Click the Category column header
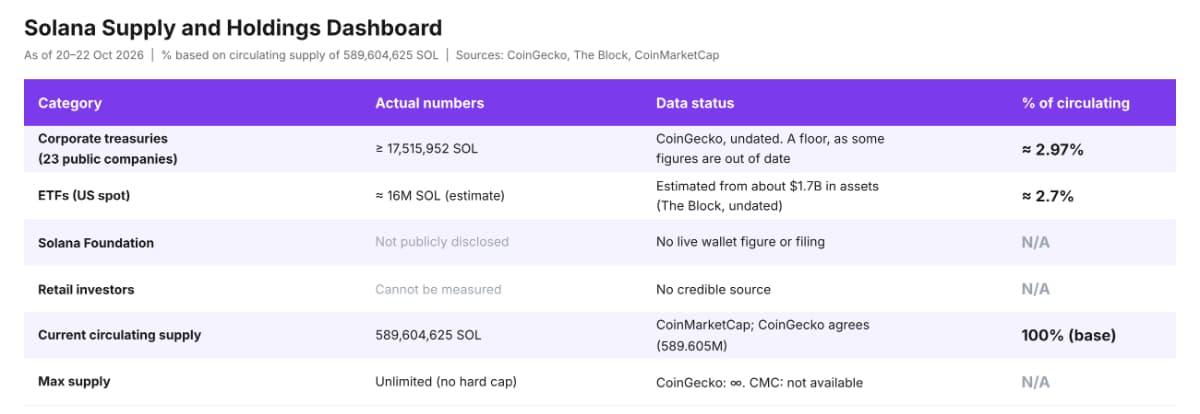The width and height of the screenshot is (1200, 414). 70,103
